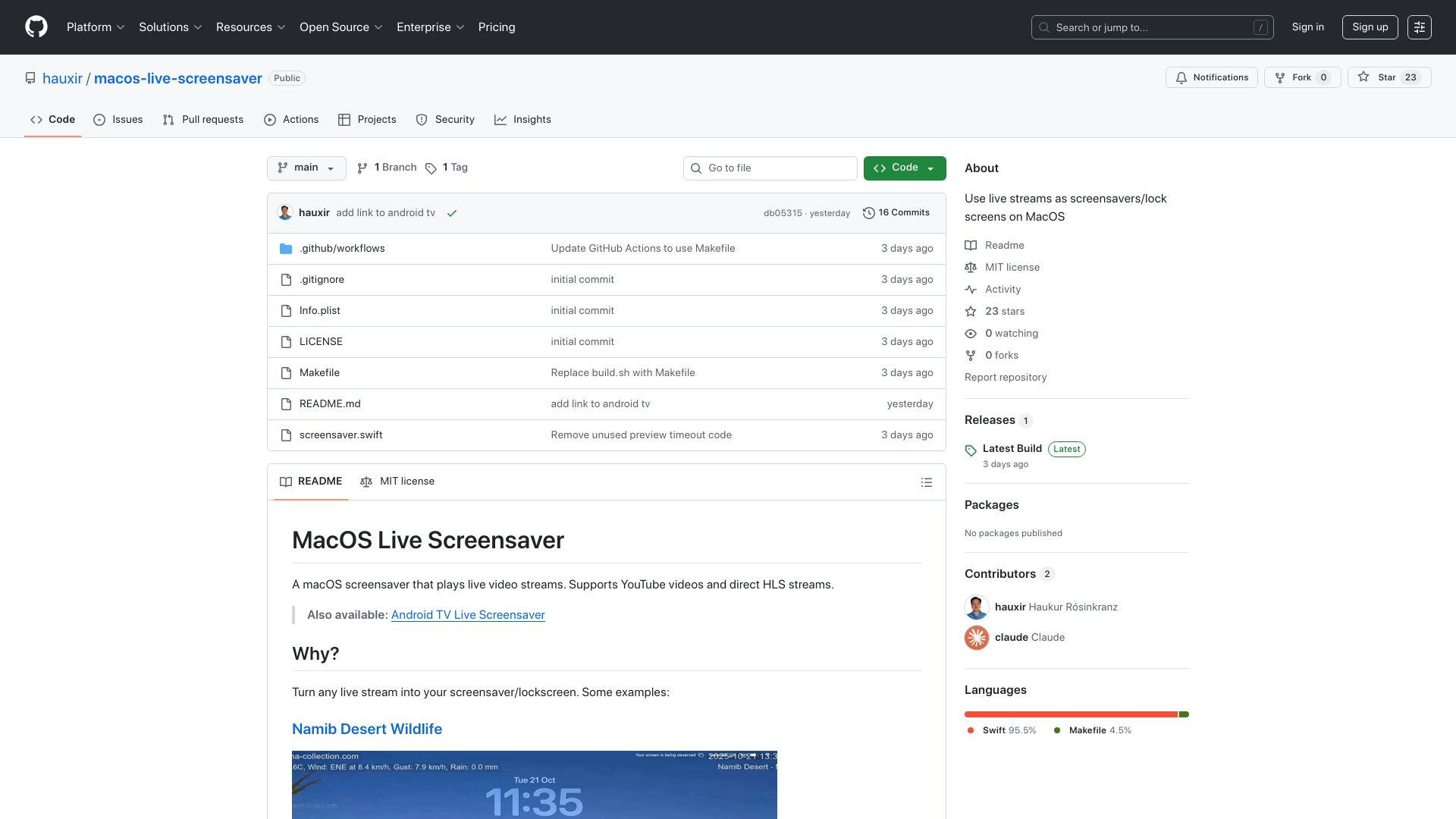Viewport: 1456px width, 819px height.
Task: Click the Swift segment of languages bar
Action: (x=1071, y=714)
